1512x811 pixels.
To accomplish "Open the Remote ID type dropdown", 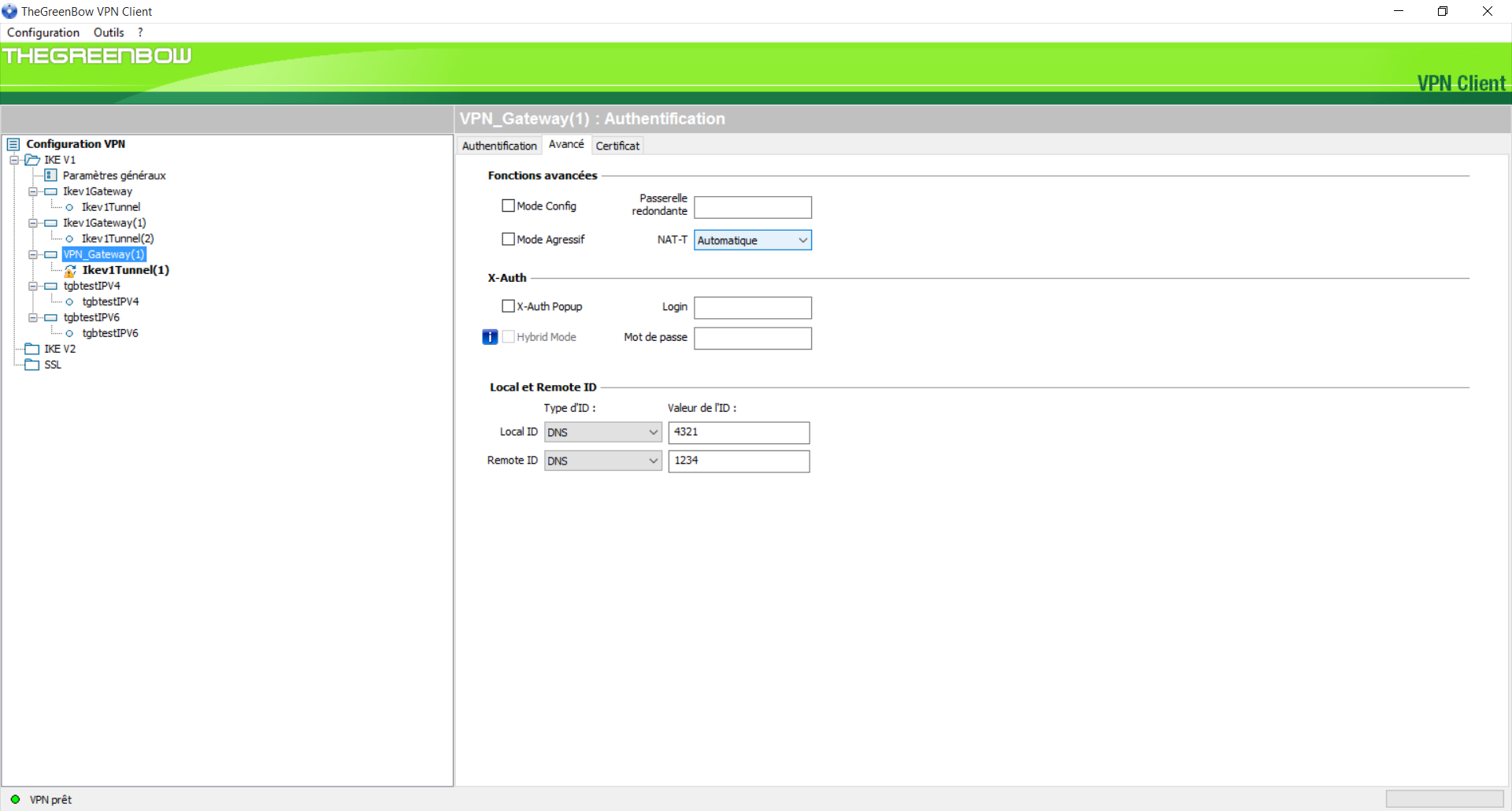I will pyautogui.click(x=602, y=461).
